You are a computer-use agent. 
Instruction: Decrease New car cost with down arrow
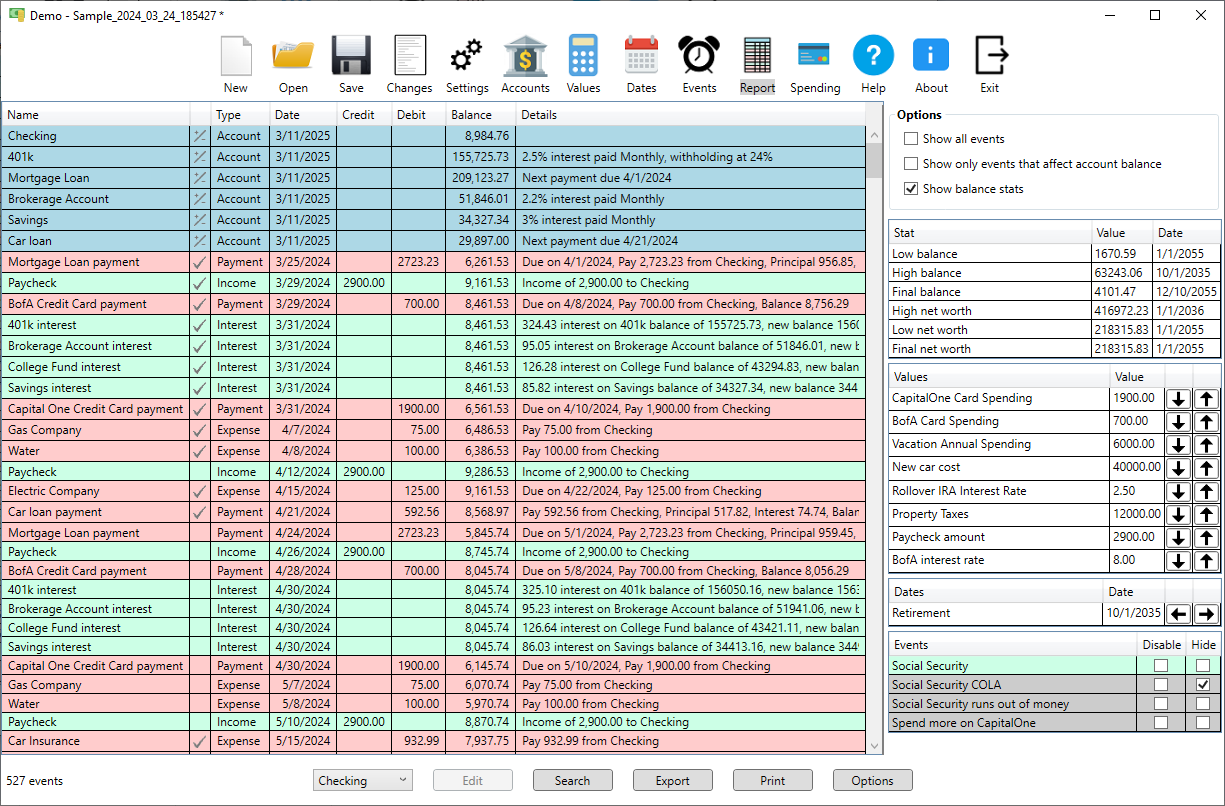tap(1179, 467)
